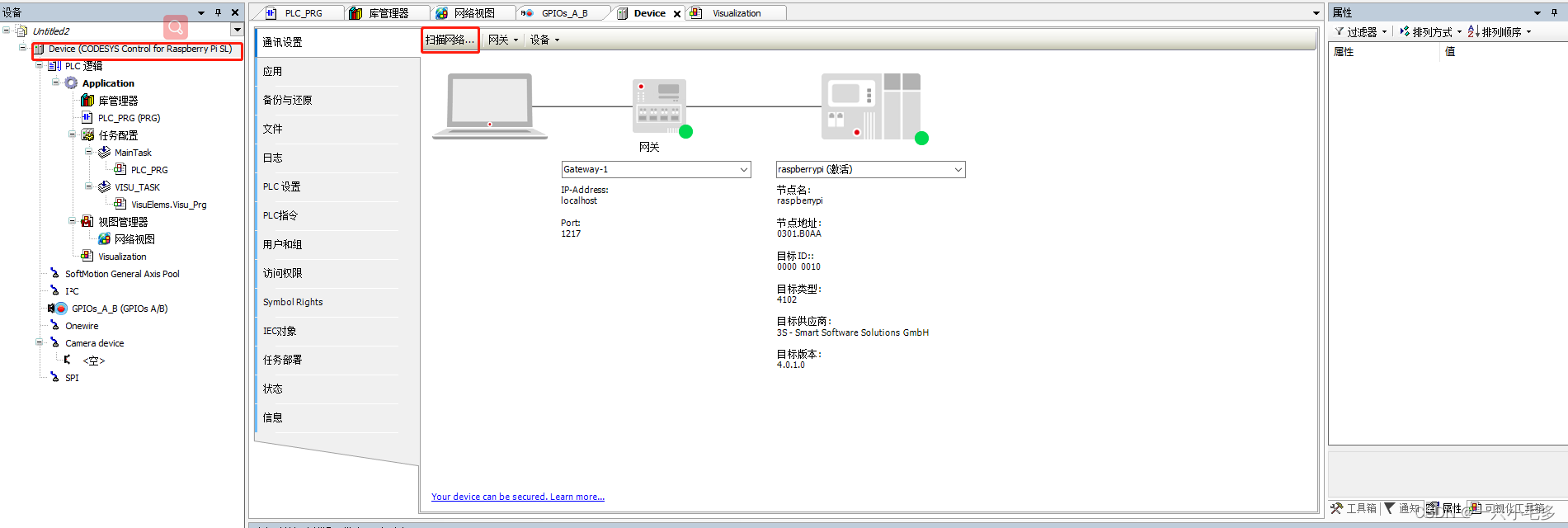Open the 任务部署 page

(327, 361)
